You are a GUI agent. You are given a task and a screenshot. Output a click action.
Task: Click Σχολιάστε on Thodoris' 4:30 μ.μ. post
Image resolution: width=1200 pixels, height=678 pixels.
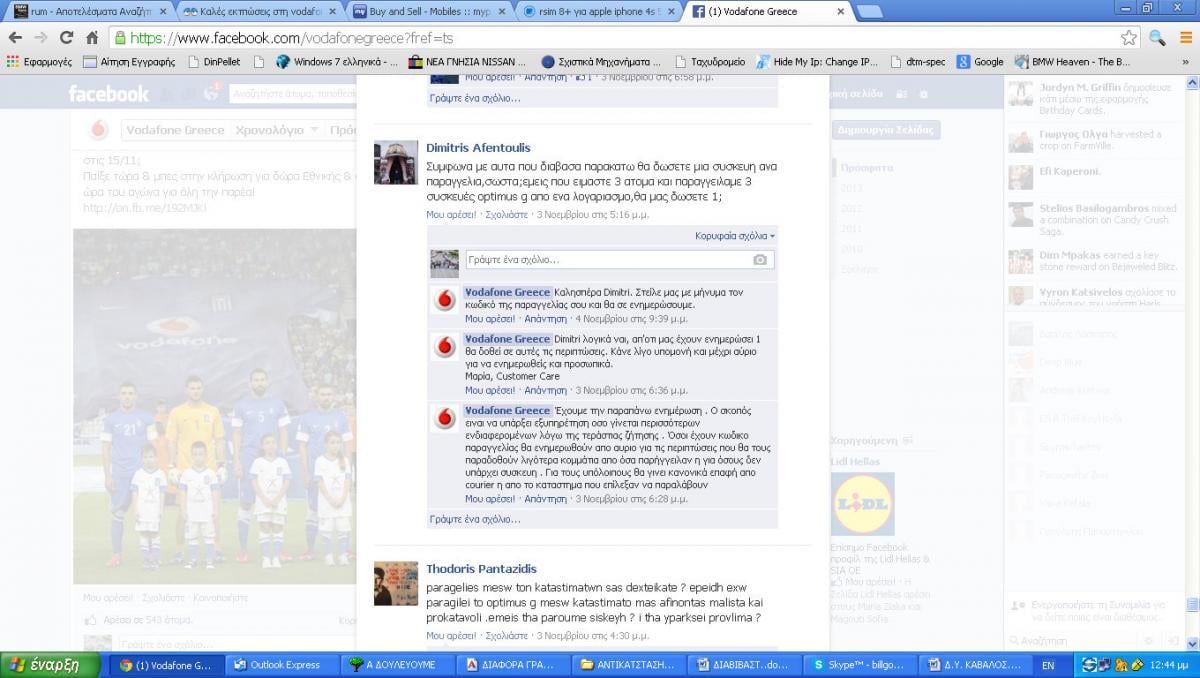pos(507,635)
